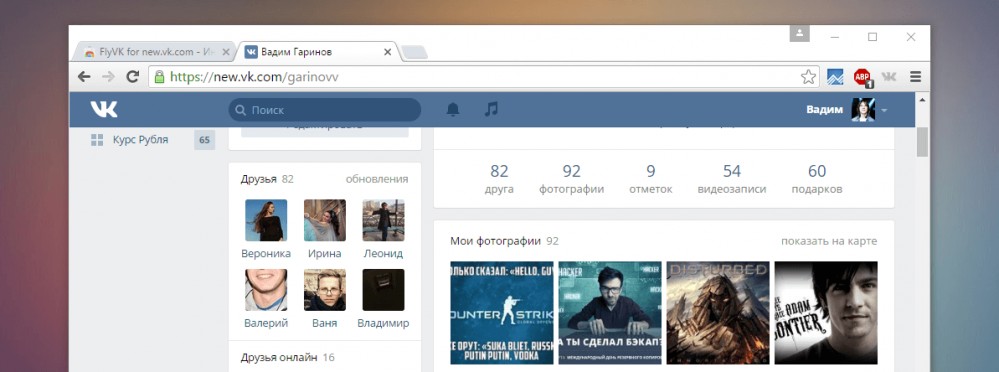Open Вероника's friend avatar

pyautogui.click(x=266, y=220)
